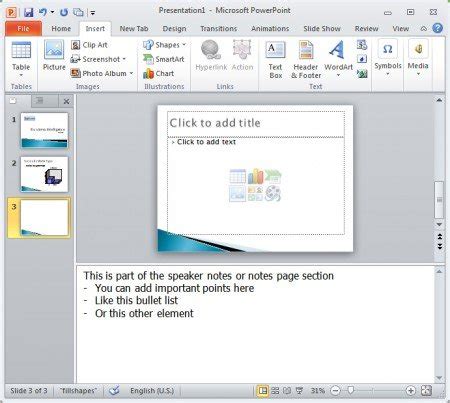The height and width of the screenshot is (403, 450).
Task: Close the slides thumbnail pane
Action: click(x=66, y=101)
